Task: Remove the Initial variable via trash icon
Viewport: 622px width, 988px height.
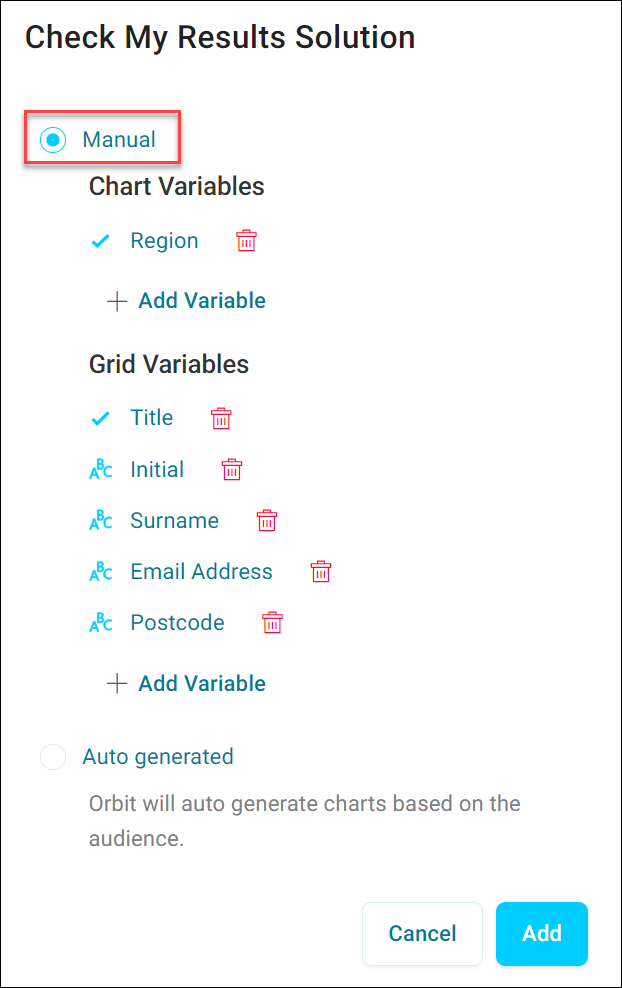Action: tap(232, 469)
